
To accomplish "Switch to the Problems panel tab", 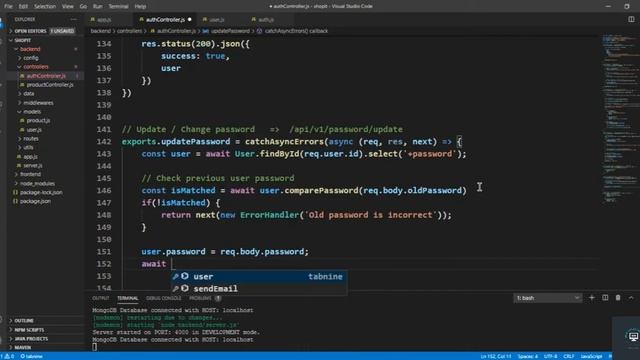I will pos(200,298).
